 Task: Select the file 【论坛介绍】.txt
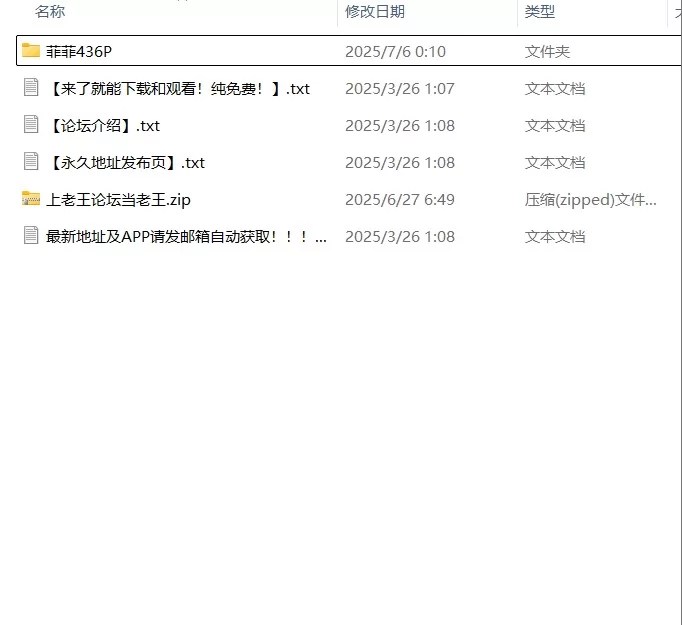coord(104,126)
